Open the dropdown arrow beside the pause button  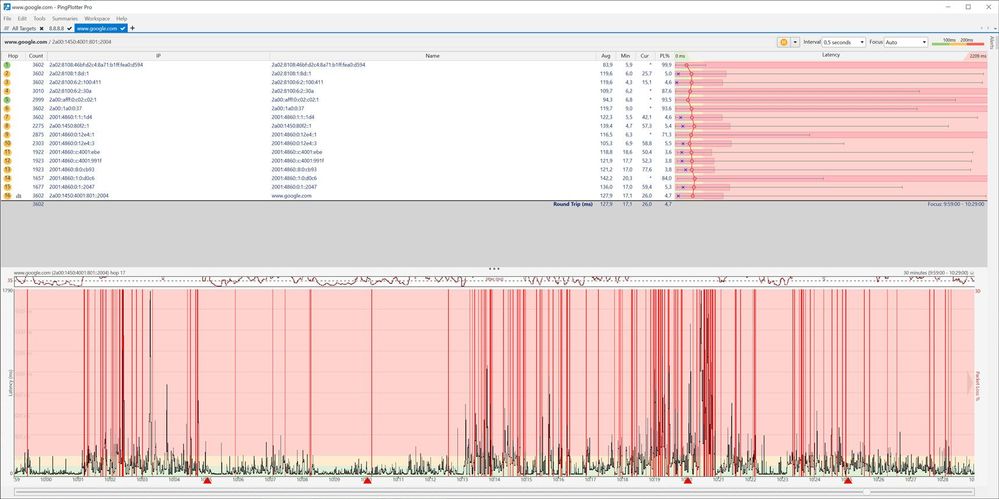tap(793, 42)
